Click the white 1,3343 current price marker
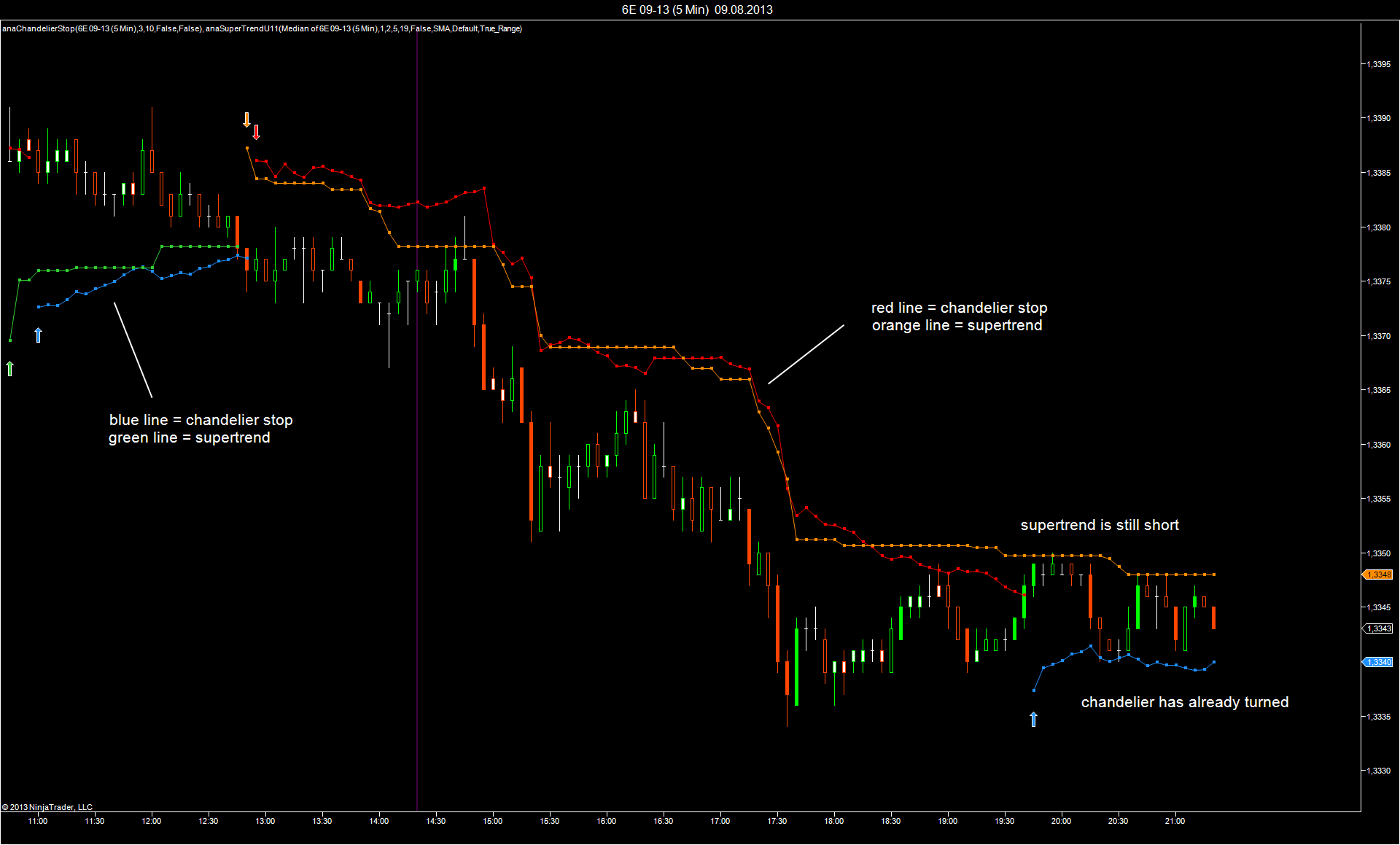Viewport: 1400px width, 845px height. [x=1378, y=628]
